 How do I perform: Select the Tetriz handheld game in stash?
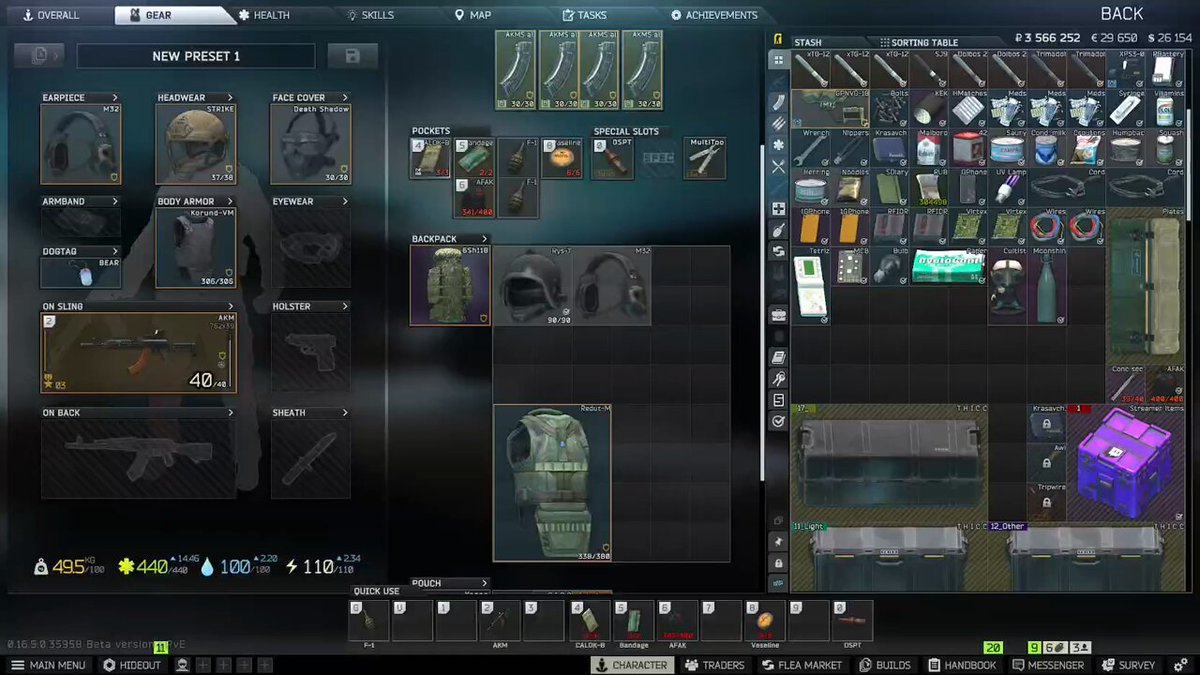(810, 286)
